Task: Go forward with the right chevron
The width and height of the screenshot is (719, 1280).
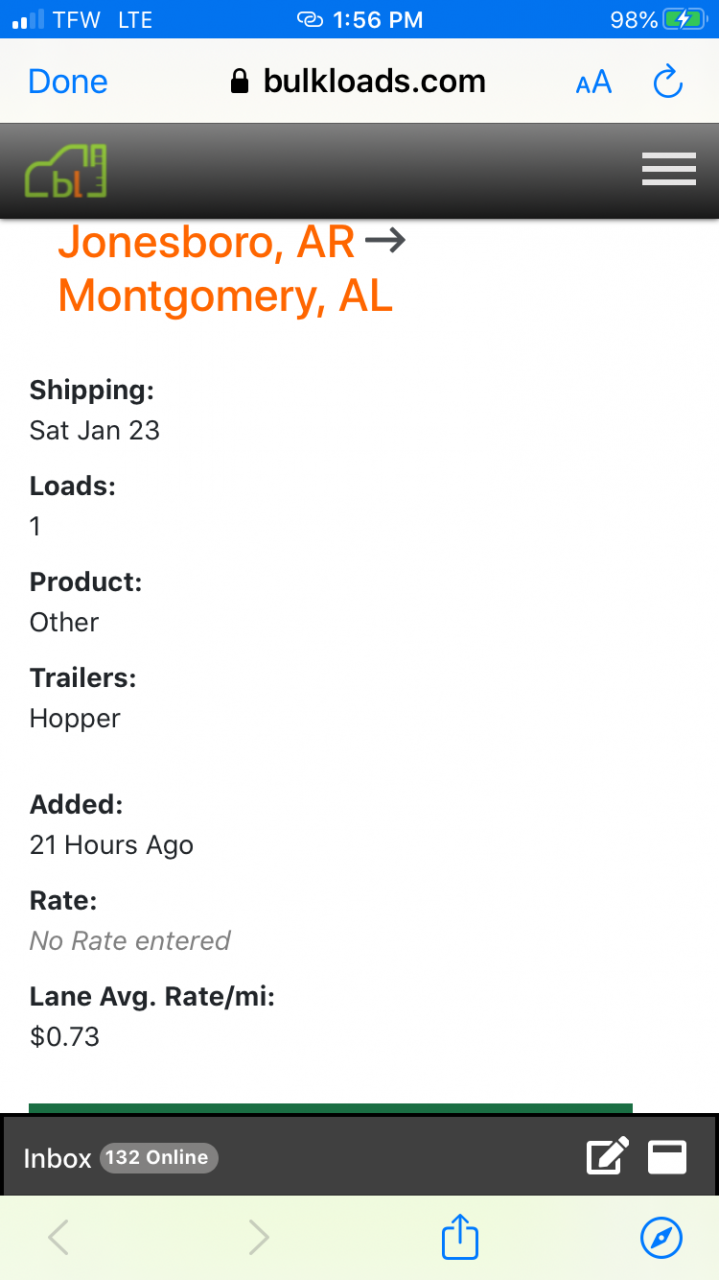Action: click(259, 1238)
